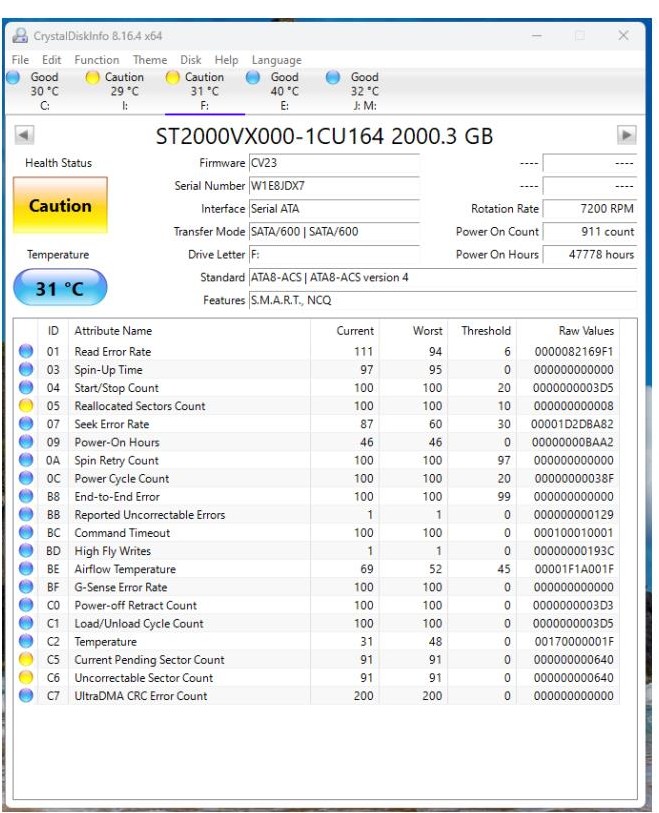The image size is (659, 813).
Task: Switch to the Caution I: drive tab
Action: [115, 90]
